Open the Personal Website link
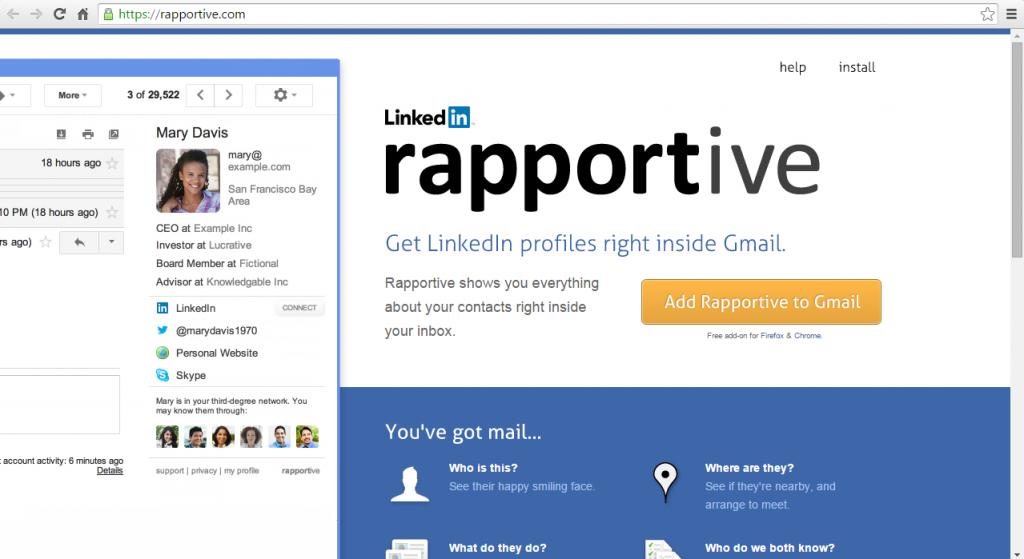Screen dimensions: 1024x559 click(217, 353)
